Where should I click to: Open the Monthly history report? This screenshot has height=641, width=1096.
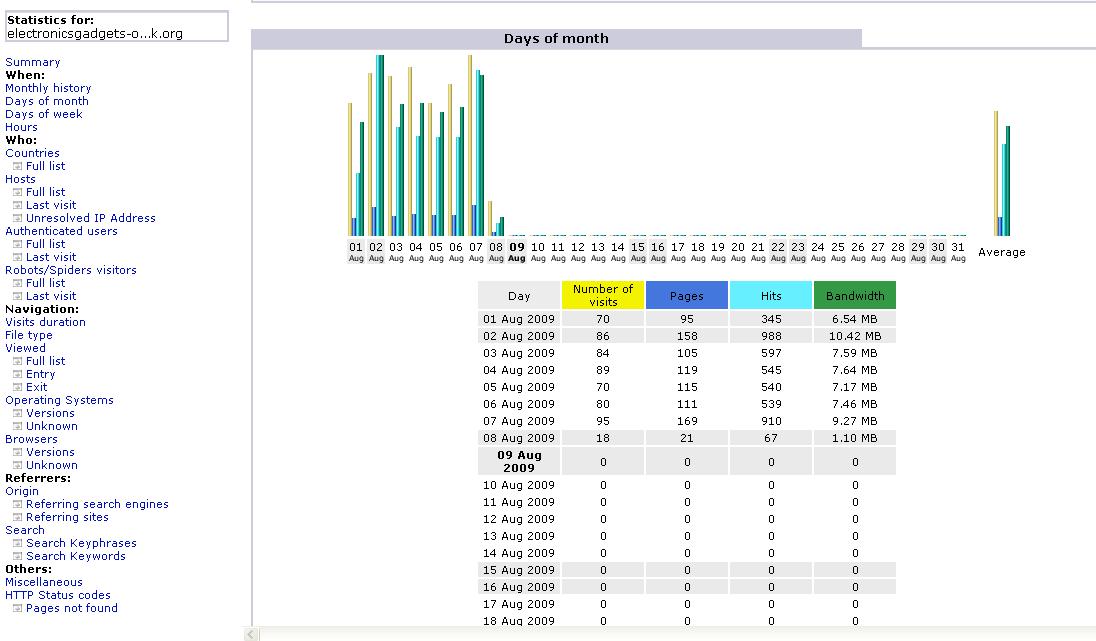(48, 88)
